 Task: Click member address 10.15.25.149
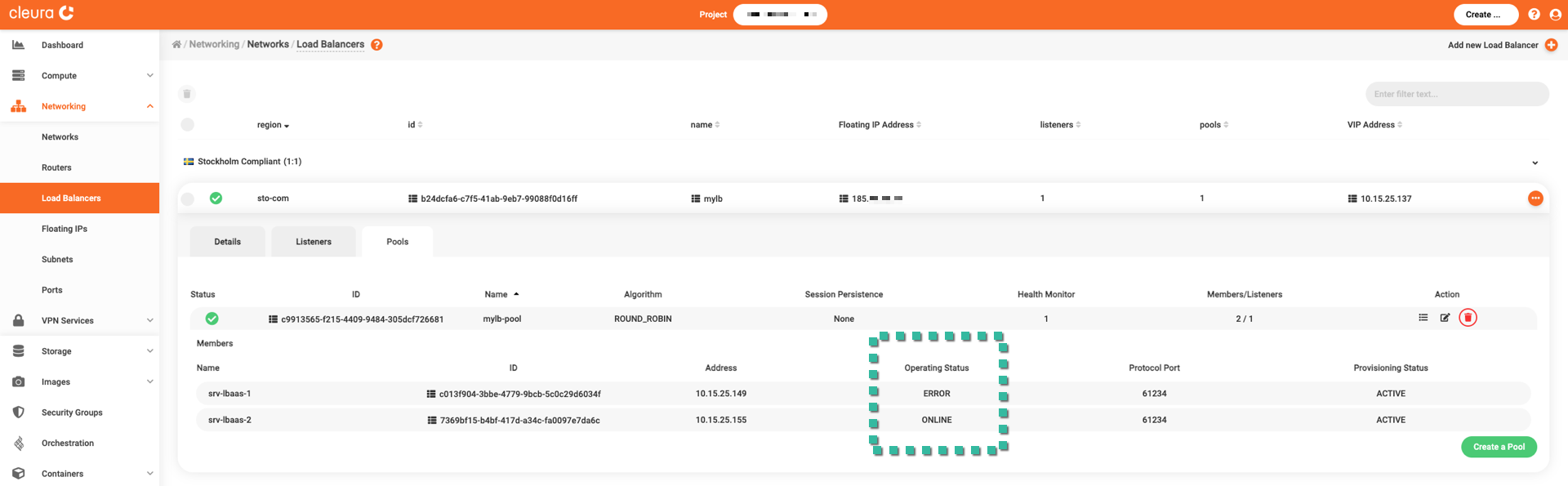tap(721, 394)
